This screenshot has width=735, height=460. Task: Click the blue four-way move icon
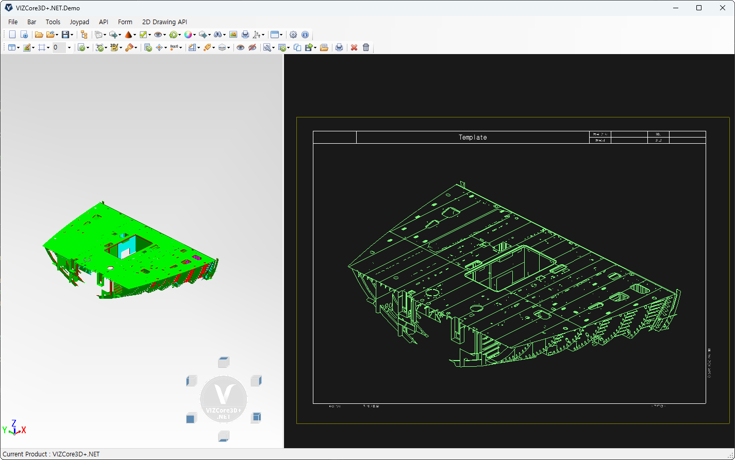pyautogui.click(x=159, y=47)
